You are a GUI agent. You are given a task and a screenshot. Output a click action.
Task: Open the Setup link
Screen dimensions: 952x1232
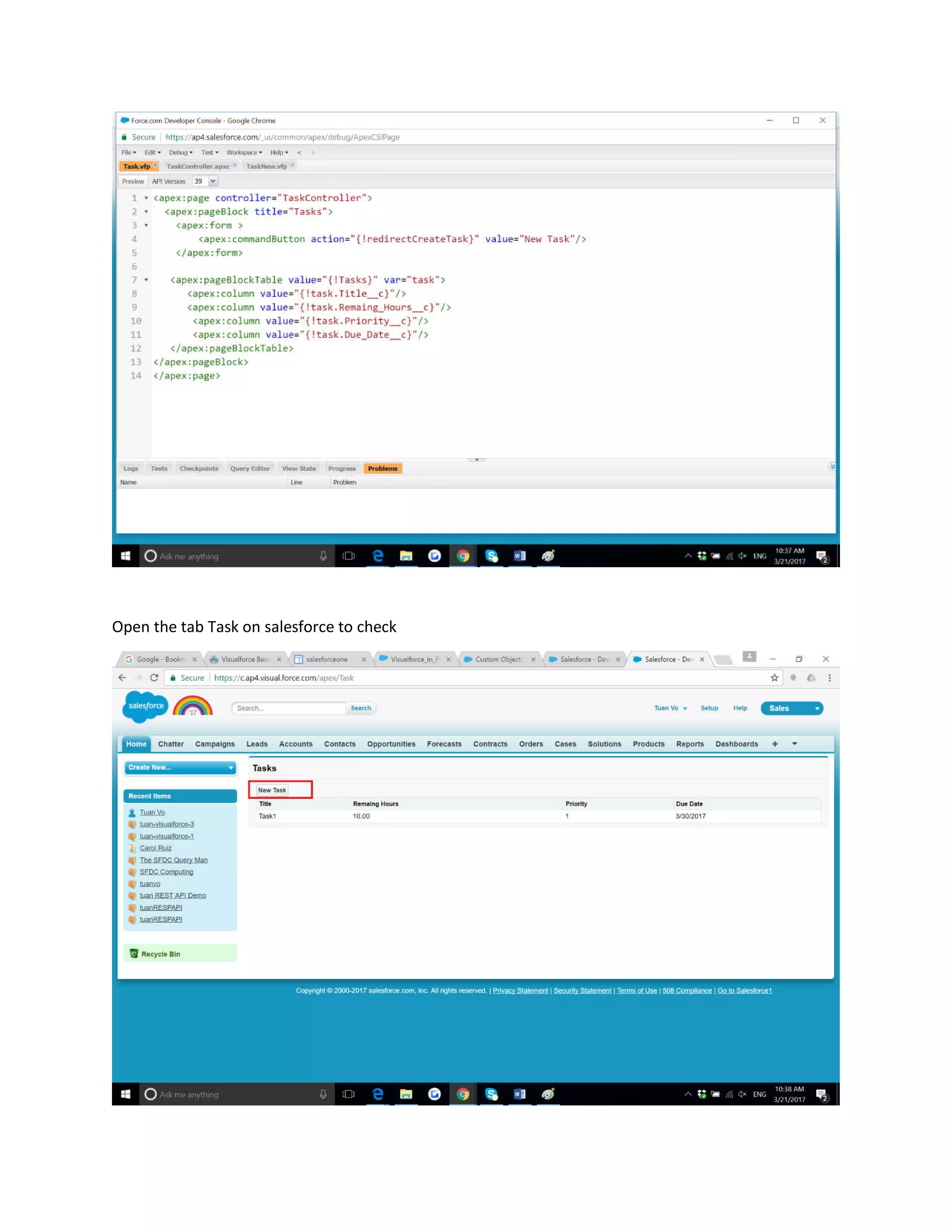709,708
